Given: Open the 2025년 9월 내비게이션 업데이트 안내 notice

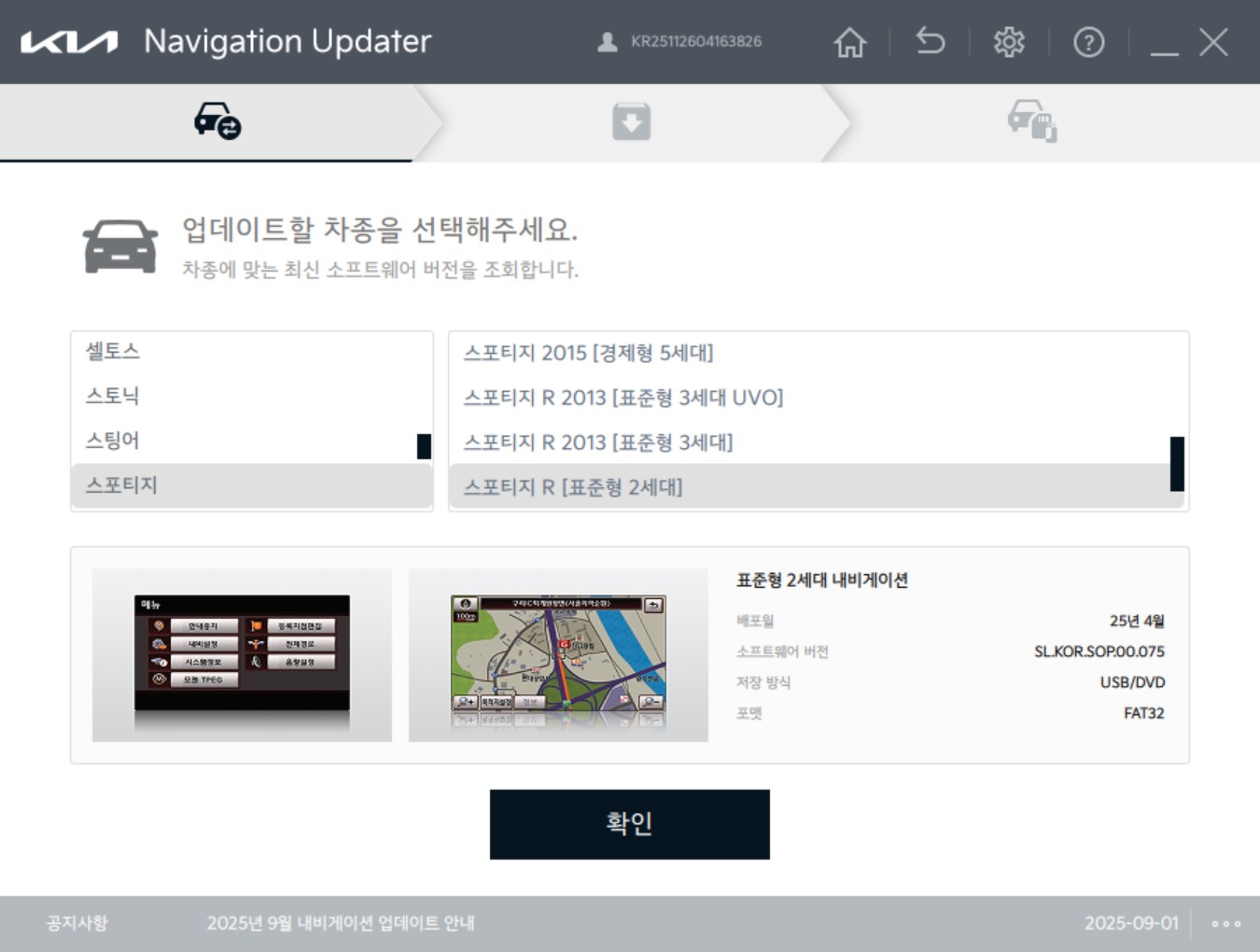Looking at the screenshot, I should (341, 923).
